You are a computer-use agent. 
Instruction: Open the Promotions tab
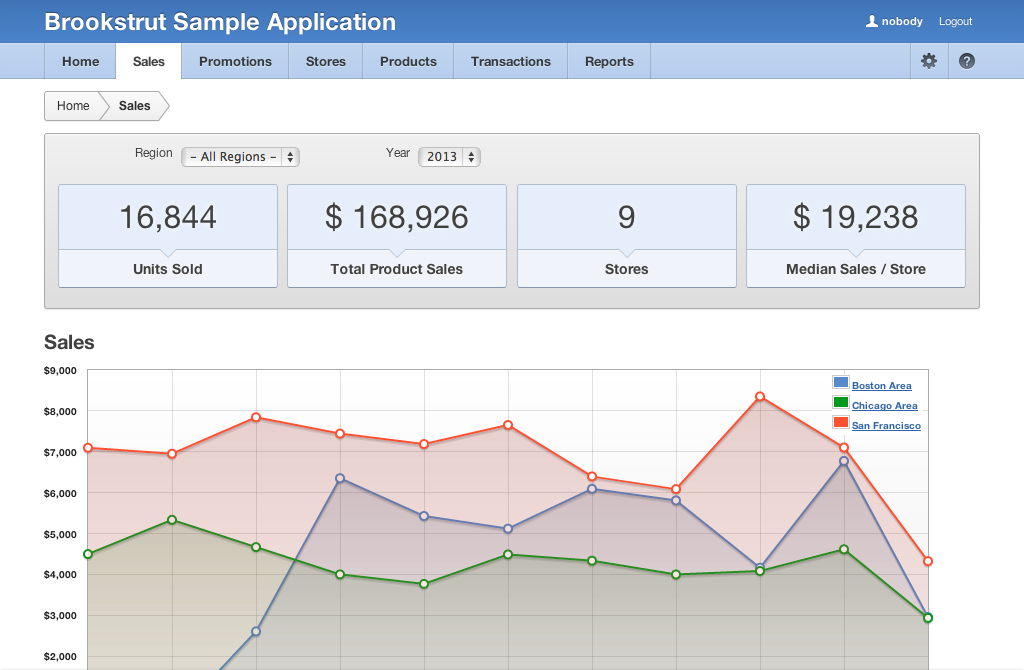pyautogui.click(x=235, y=61)
